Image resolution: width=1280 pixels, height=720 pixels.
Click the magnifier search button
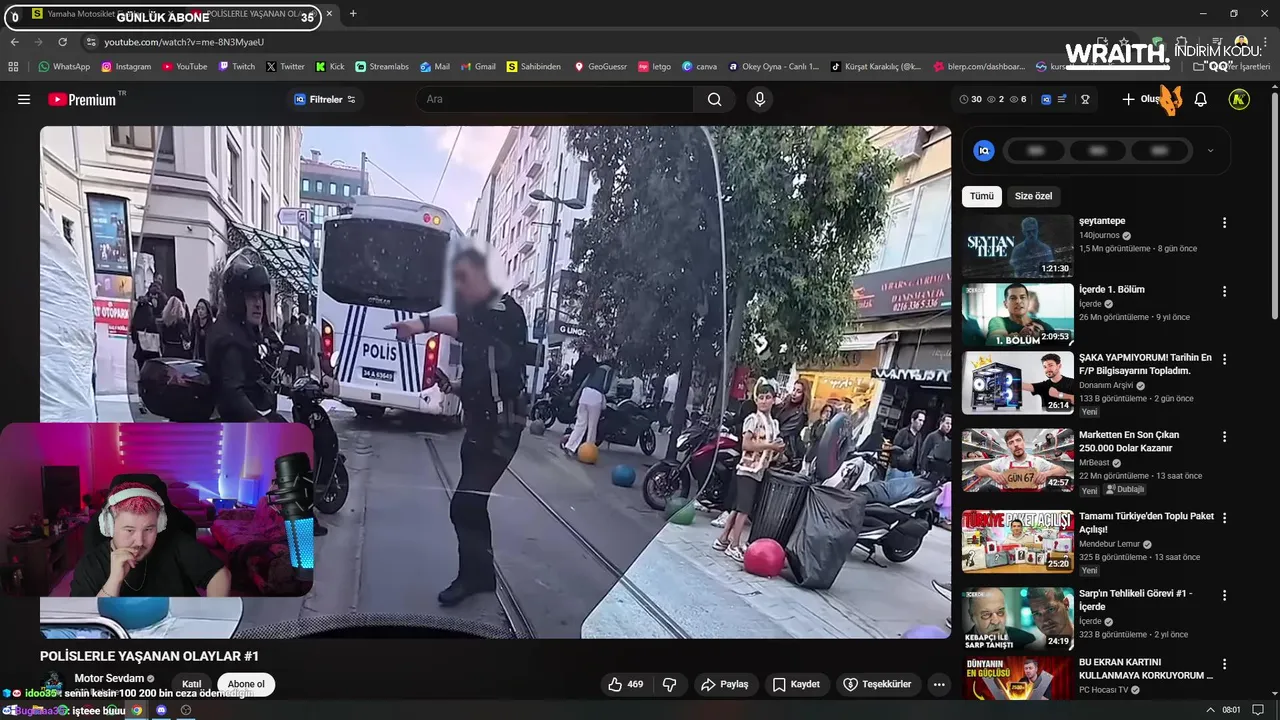(714, 99)
